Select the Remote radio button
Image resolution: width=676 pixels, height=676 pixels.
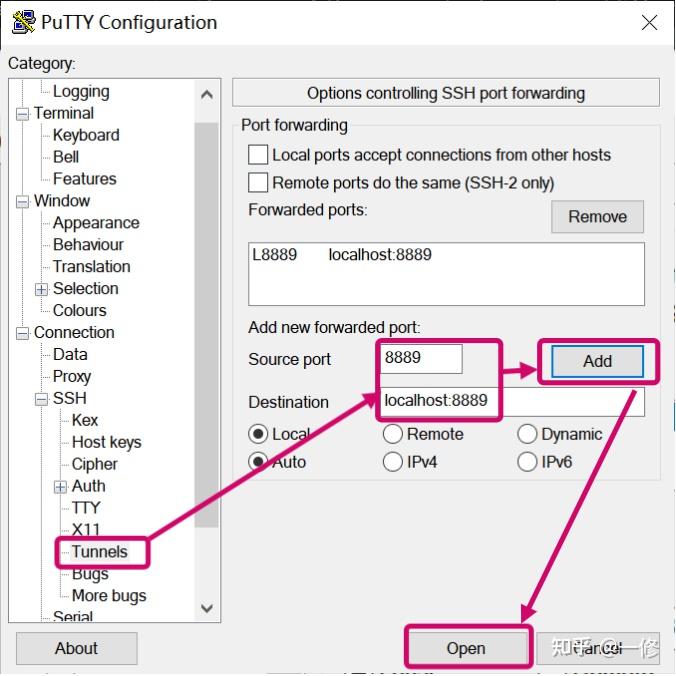pos(393,434)
